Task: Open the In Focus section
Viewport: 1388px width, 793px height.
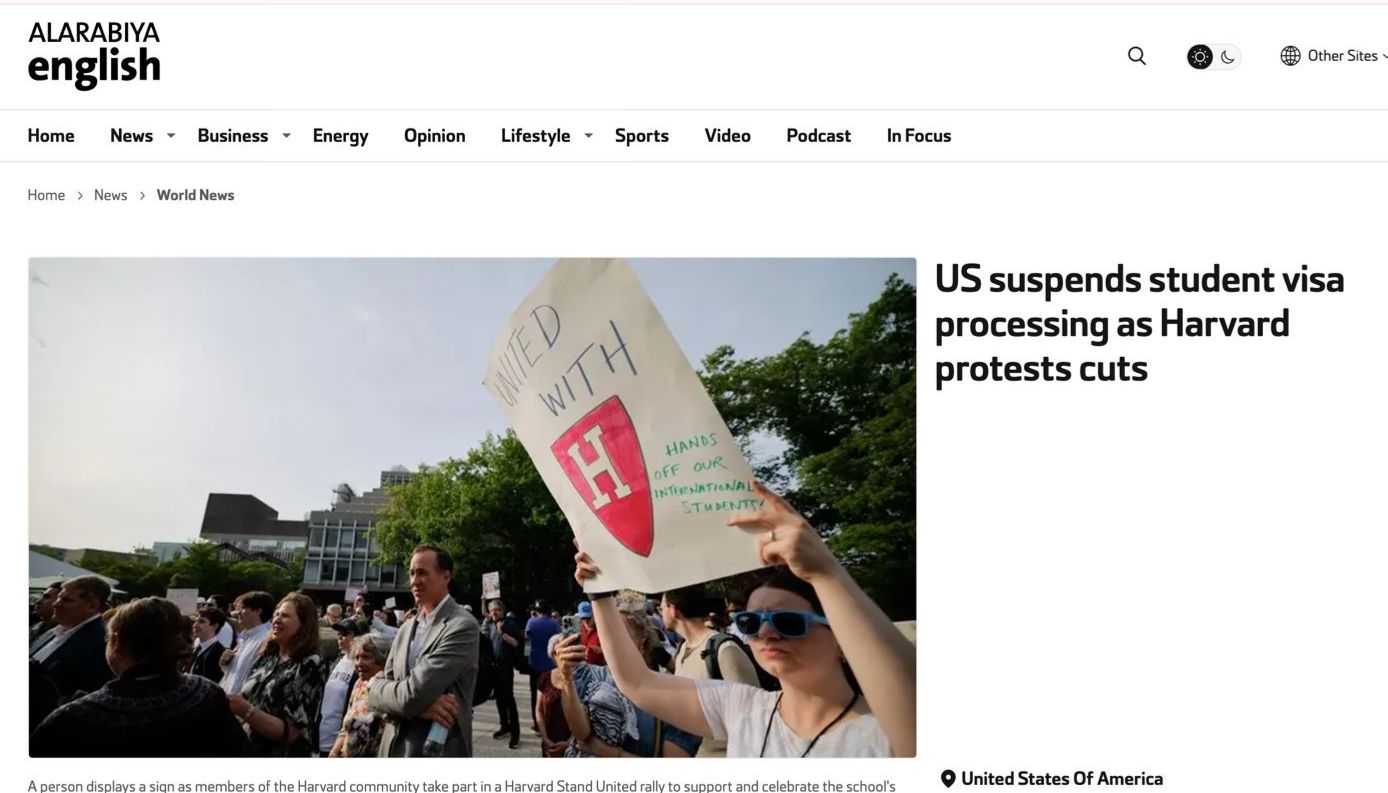Action: tap(918, 136)
